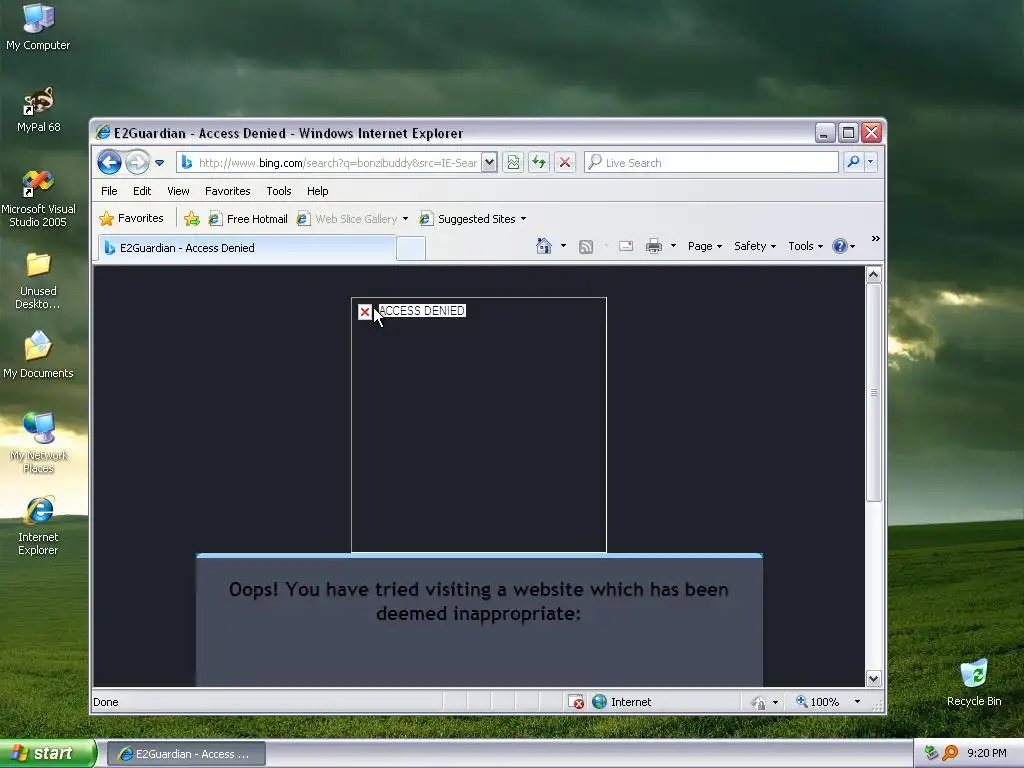Screen dimensions: 1024x768
Task: Click the Free Hotmail favorites link
Action: coord(248,219)
